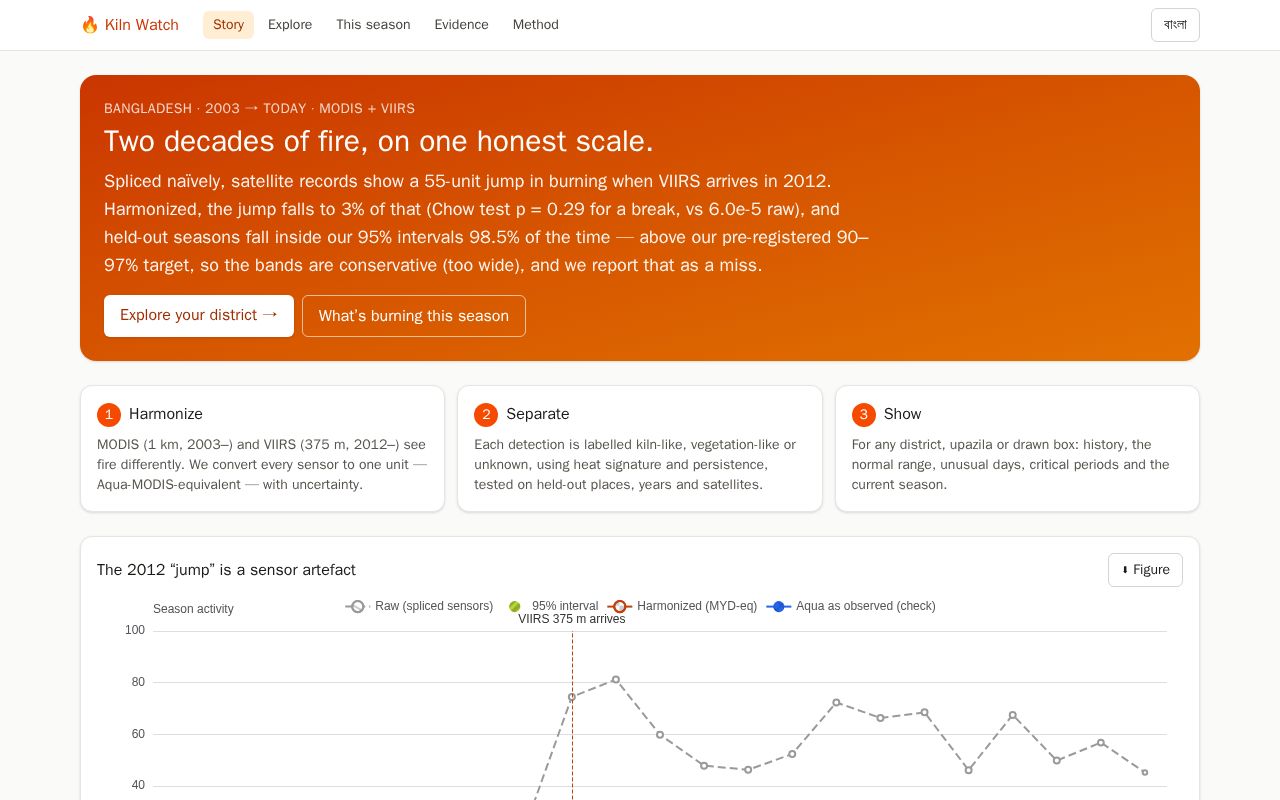Go to the Explore tab
The image size is (1280, 800).
coord(290,25)
